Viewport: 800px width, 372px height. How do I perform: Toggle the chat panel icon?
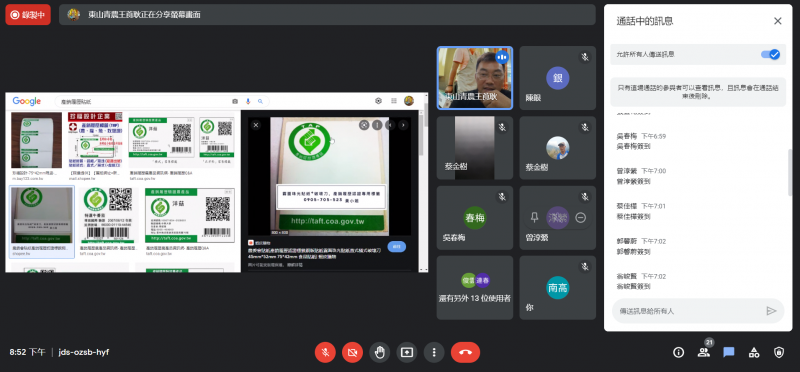tap(729, 352)
